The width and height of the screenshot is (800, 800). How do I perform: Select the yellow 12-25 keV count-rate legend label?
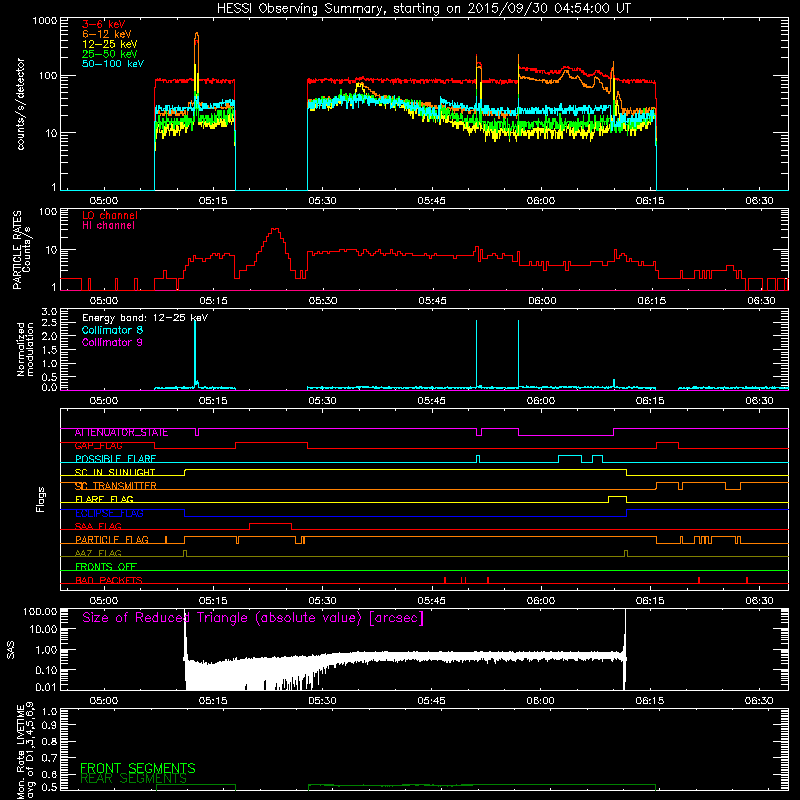tap(110, 44)
